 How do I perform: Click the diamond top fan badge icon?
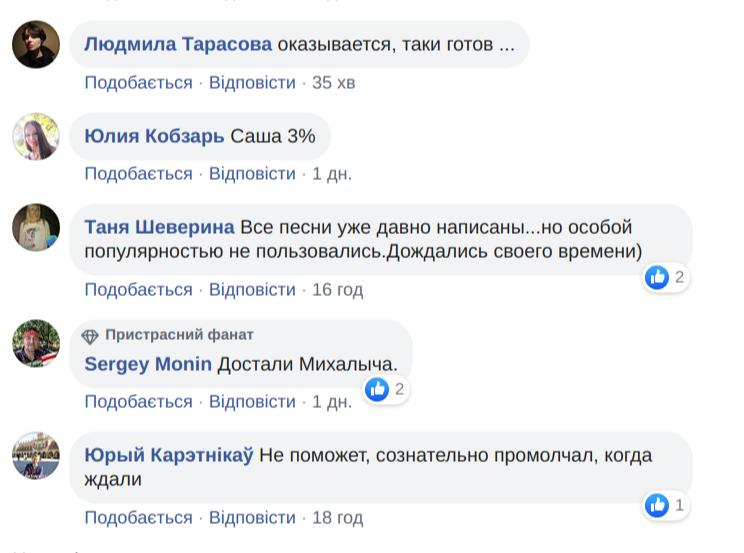point(91,335)
